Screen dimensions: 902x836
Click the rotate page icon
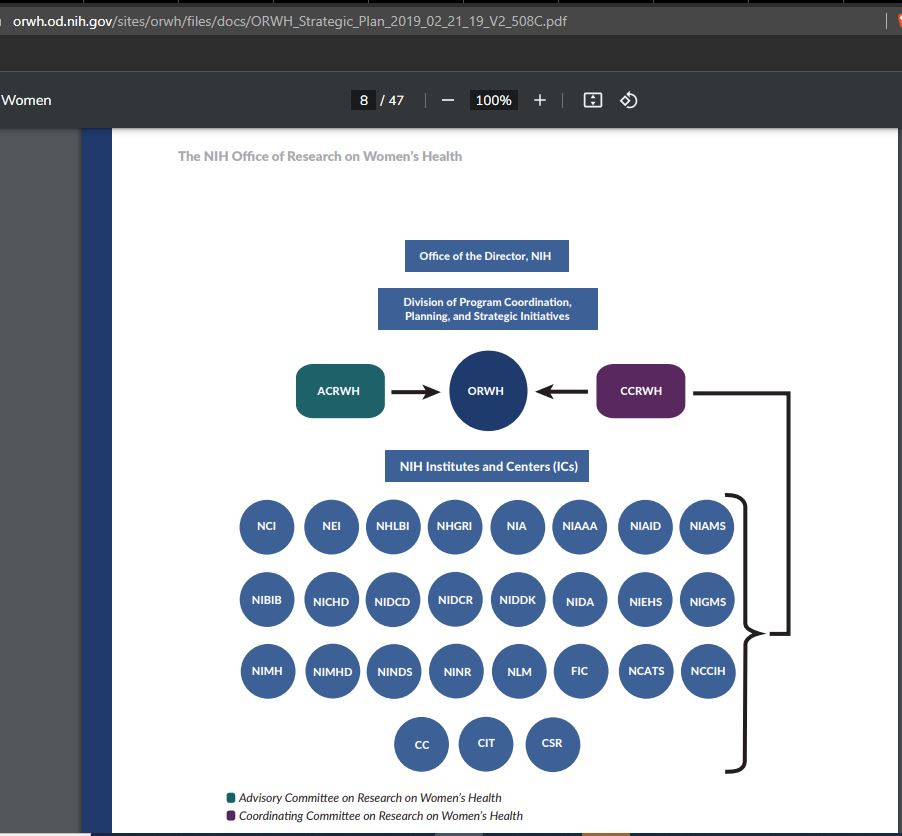[x=628, y=100]
